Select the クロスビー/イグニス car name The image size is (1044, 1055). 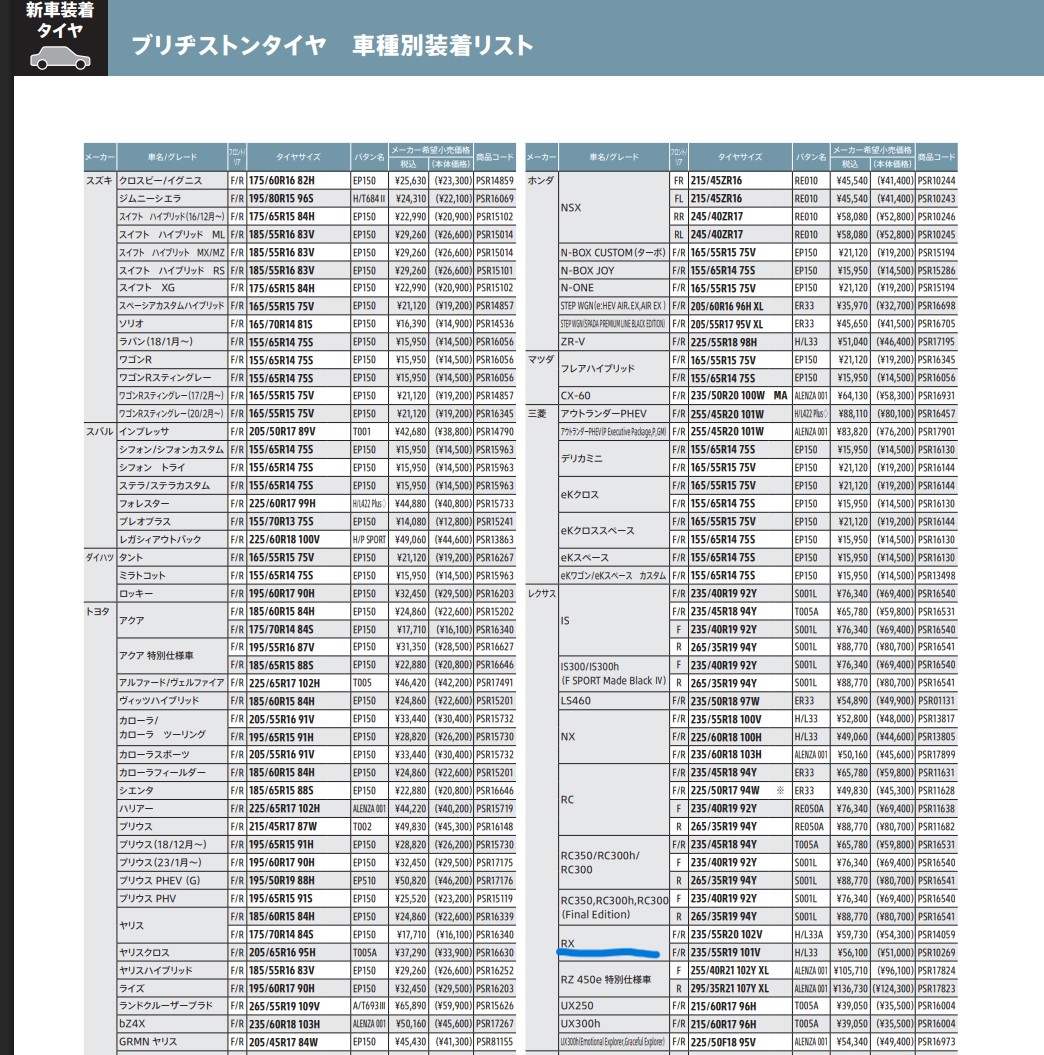click(x=161, y=180)
